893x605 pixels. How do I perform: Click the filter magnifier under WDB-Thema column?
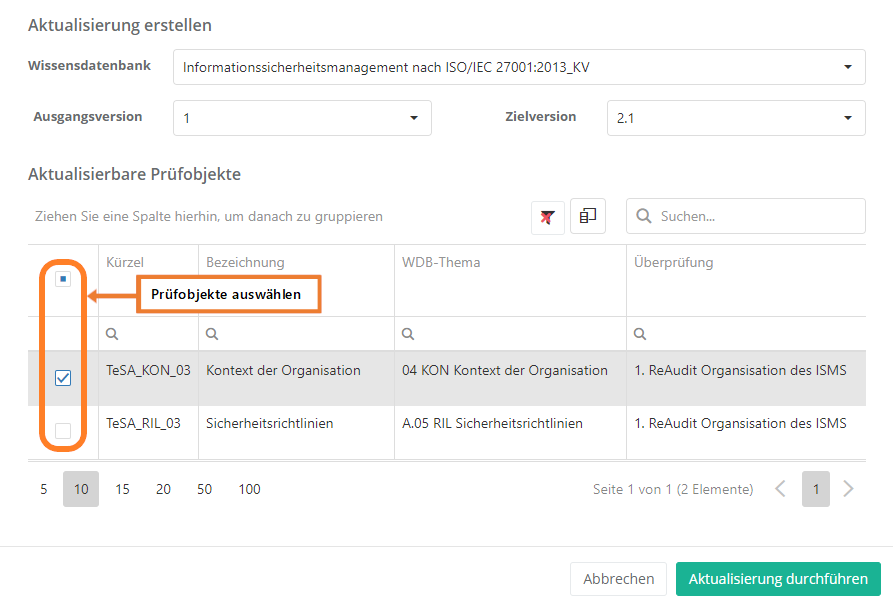pos(408,333)
